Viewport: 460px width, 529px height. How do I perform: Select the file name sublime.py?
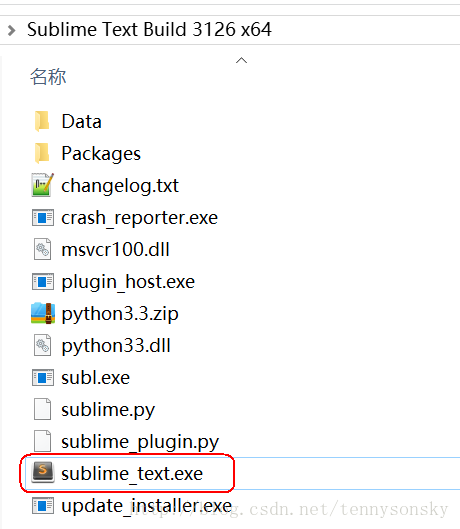[x=108, y=410]
